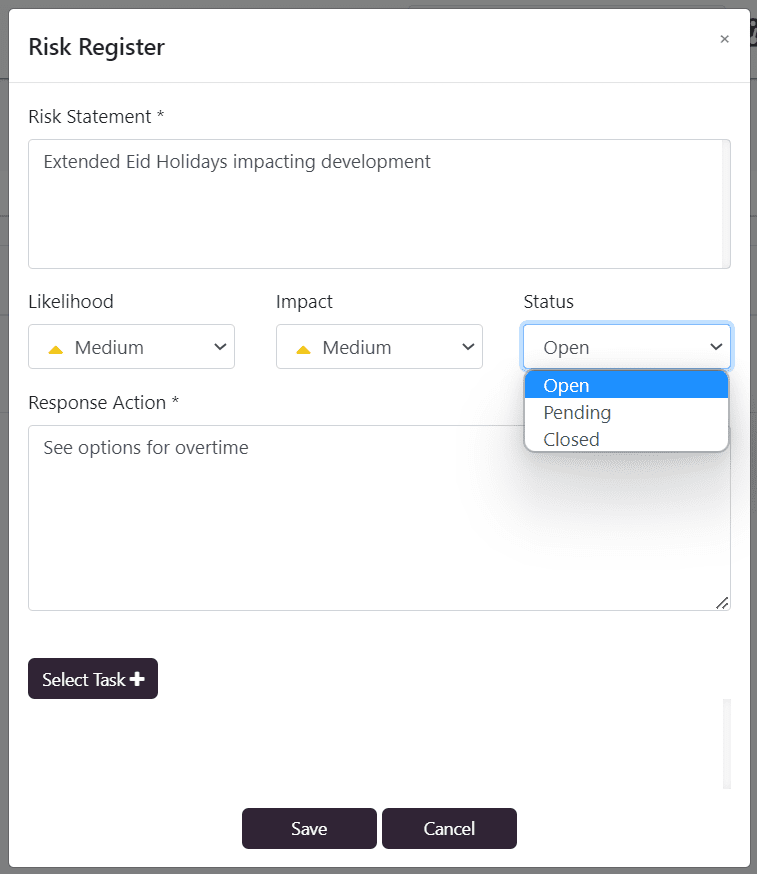Open the Likelihood Medium dropdown
The height and width of the screenshot is (874, 757).
pyautogui.click(x=132, y=347)
